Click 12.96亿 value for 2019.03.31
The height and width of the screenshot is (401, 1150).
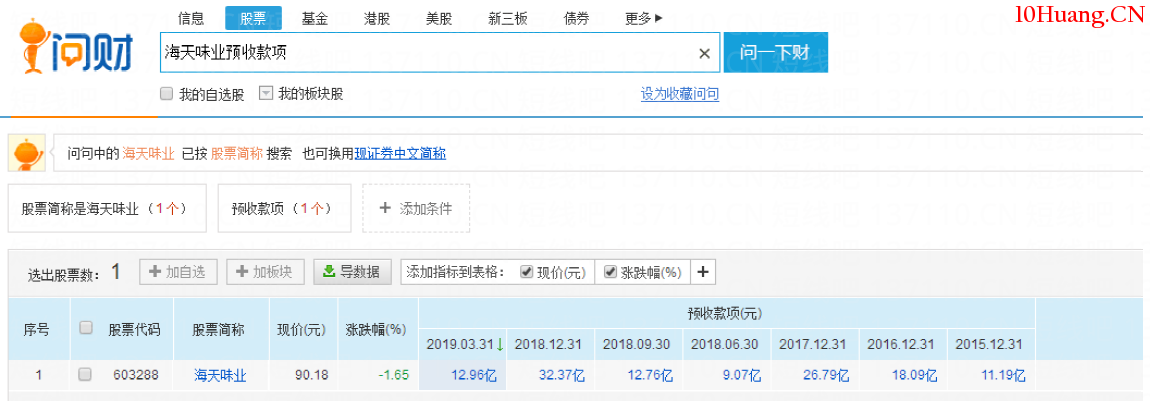tap(475, 376)
